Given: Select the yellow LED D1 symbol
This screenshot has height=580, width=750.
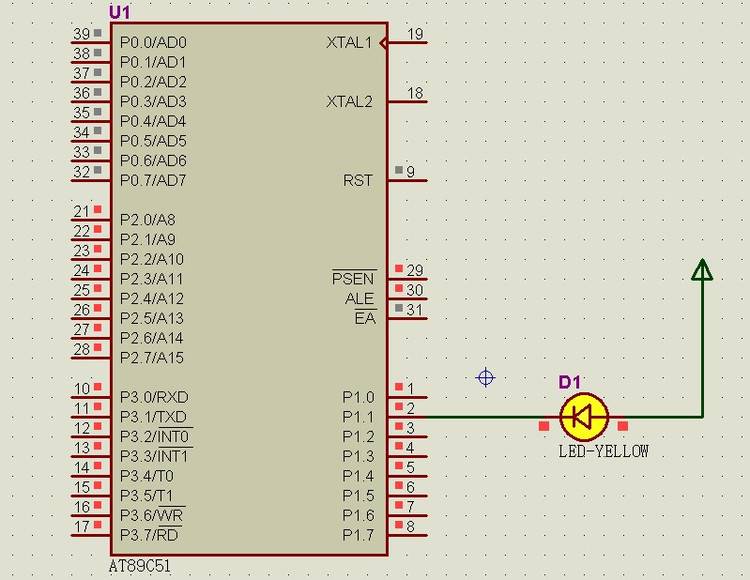Looking at the screenshot, I should pos(584,417).
